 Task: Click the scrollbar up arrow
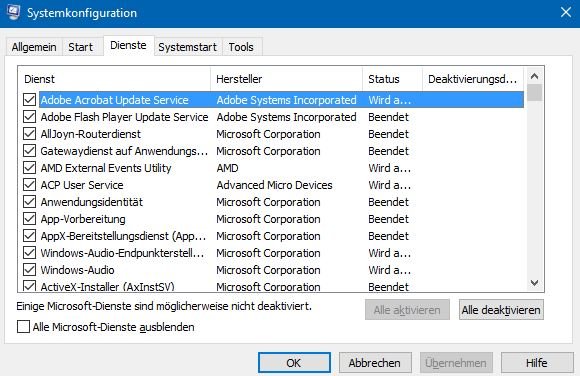tap(534, 76)
